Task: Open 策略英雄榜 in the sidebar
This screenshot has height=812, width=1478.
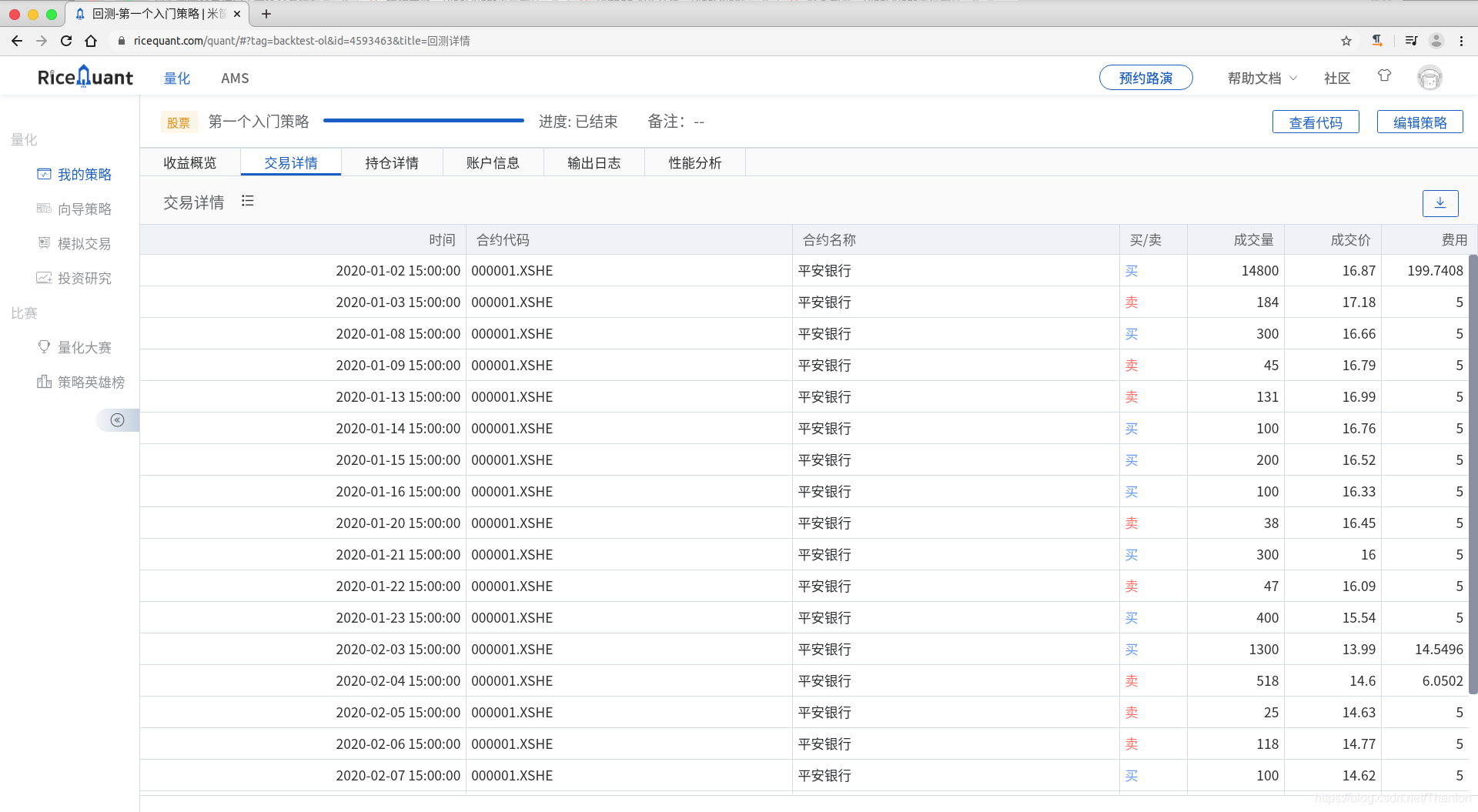Action: coord(81,383)
